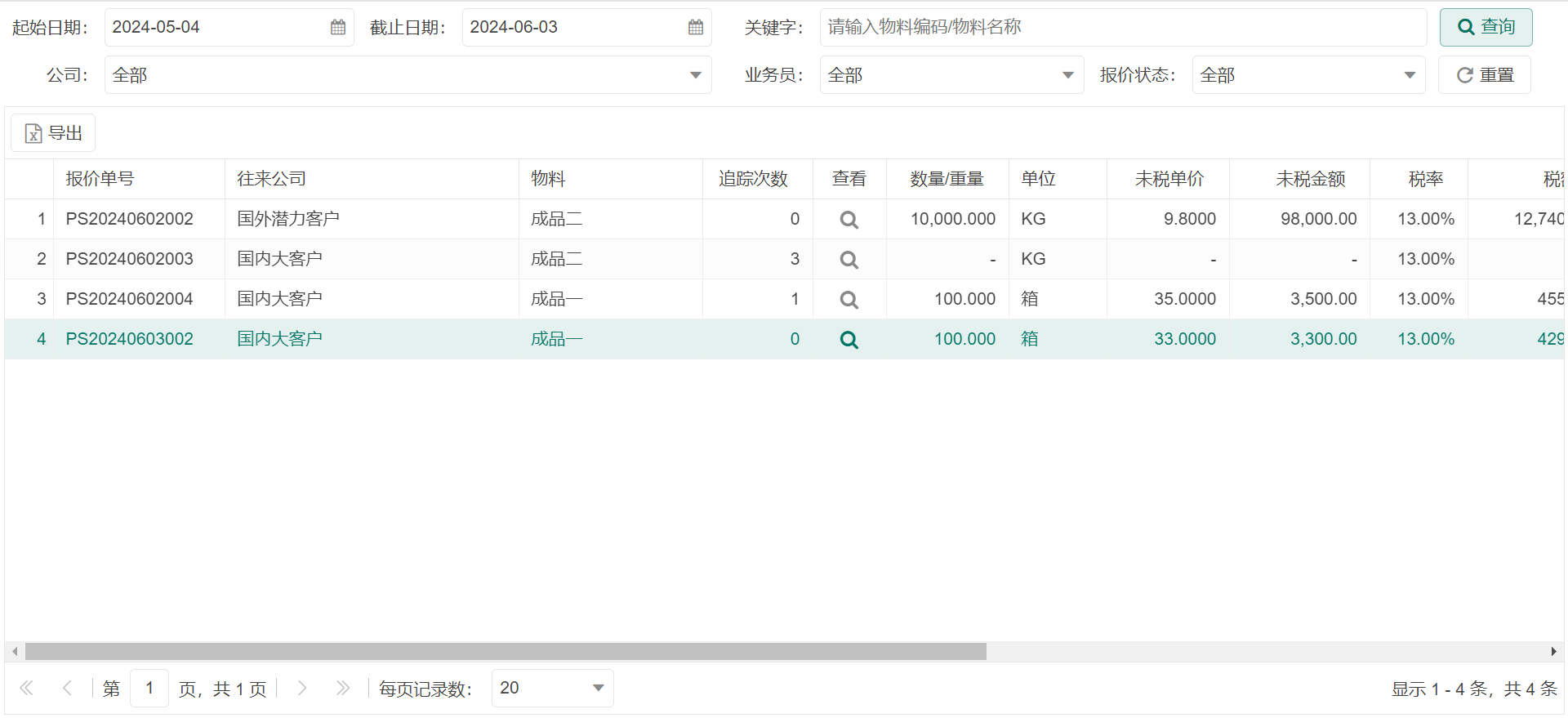This screenshot has width=1568, height=718.
Task: Expand the 公司 company dropdown
Action: (x=695, y=75)
